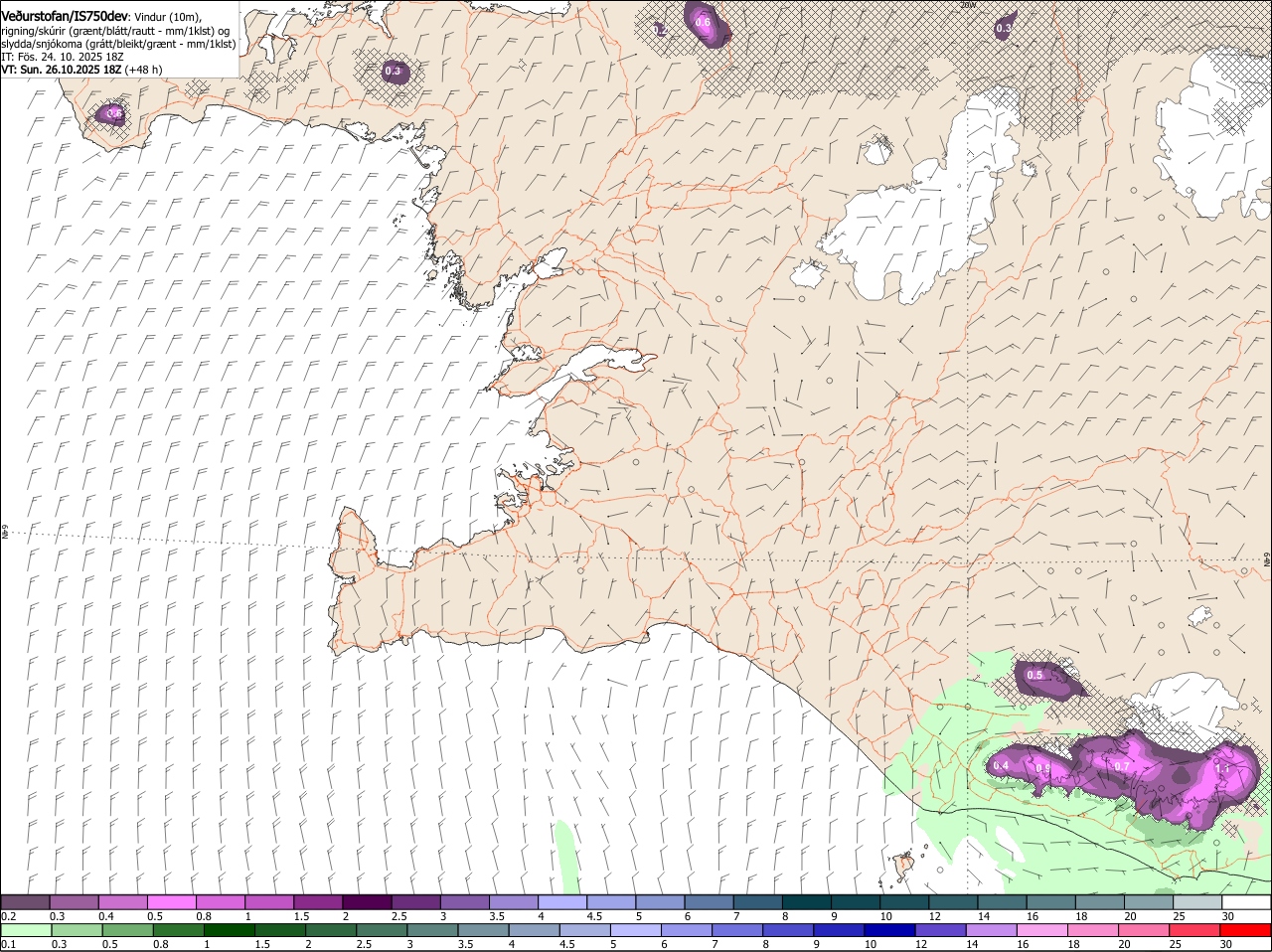Click the '2' label in the upper legend row
1272x952 pixels.
[345, 916]
